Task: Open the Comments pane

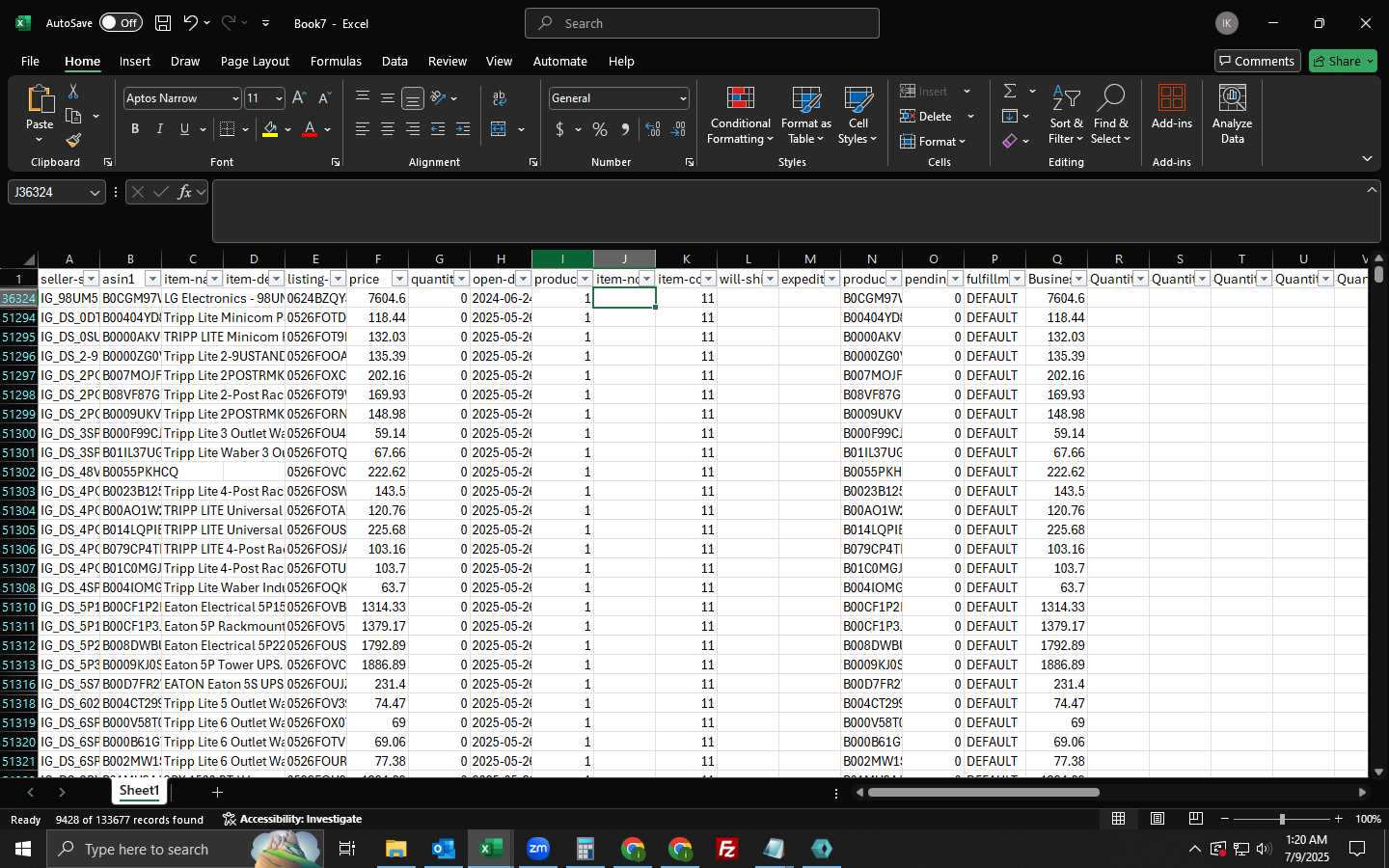Action: tap(1257, 61)
